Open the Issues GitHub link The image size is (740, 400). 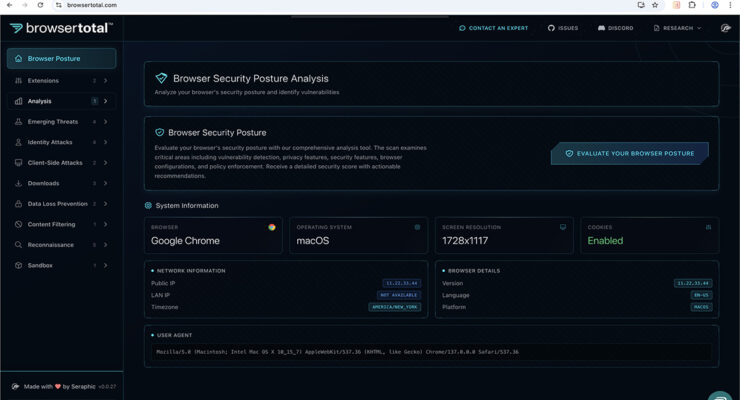(x=563, y=28)
